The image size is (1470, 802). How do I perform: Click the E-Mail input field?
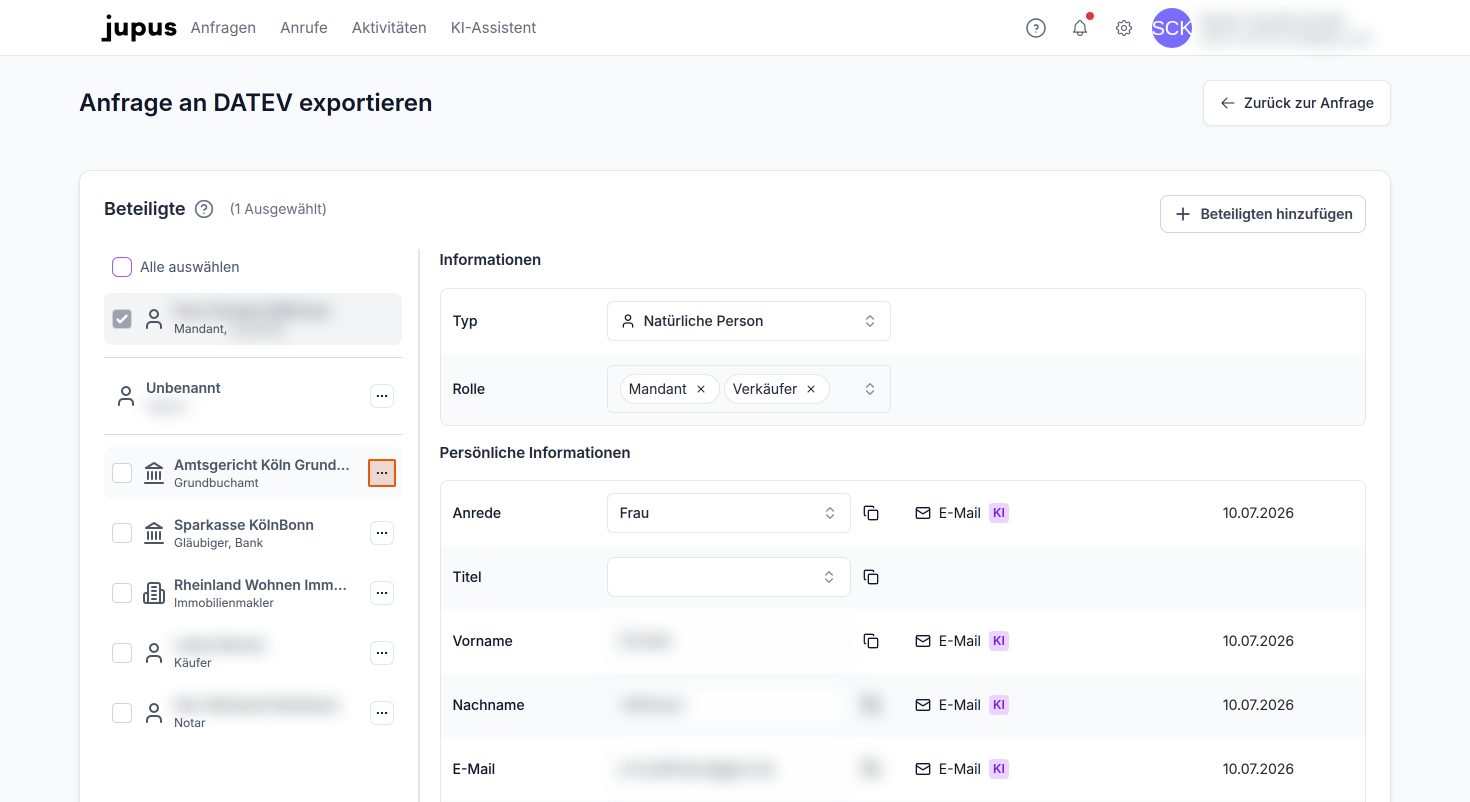pyautogui.click(x=729, y=769)
